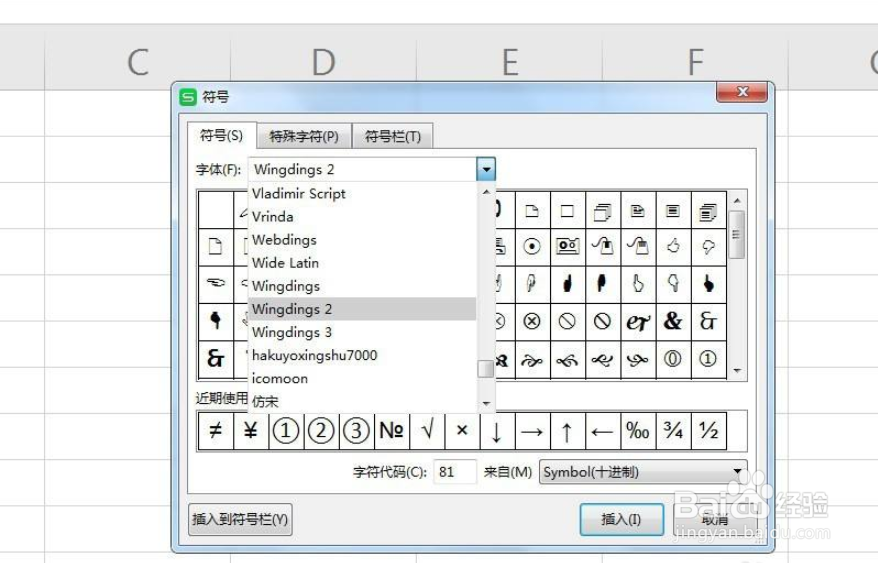Collapse the font dropdown arrow
Image resolution: width=878 pixels, height=563 pixels.
[x=486, y=169]
